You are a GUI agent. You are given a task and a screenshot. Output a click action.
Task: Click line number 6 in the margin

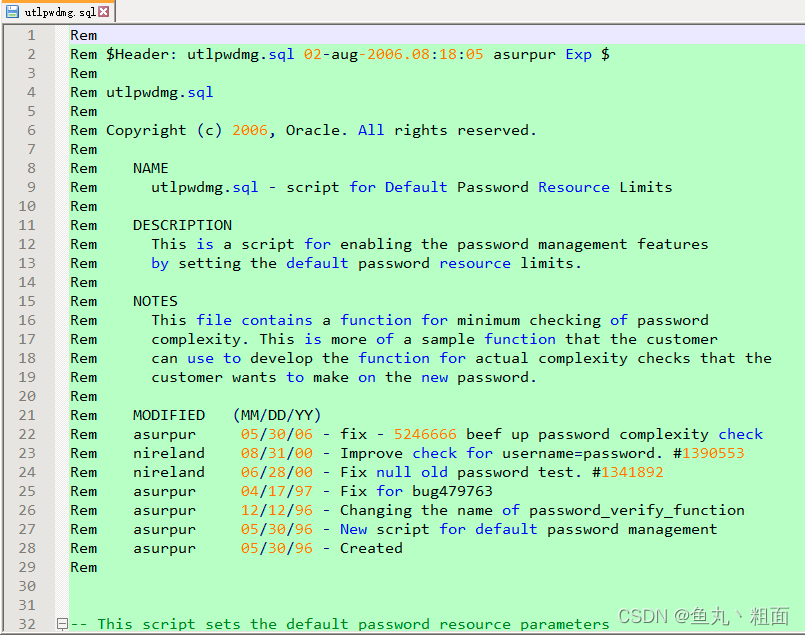tap(31, 130)
